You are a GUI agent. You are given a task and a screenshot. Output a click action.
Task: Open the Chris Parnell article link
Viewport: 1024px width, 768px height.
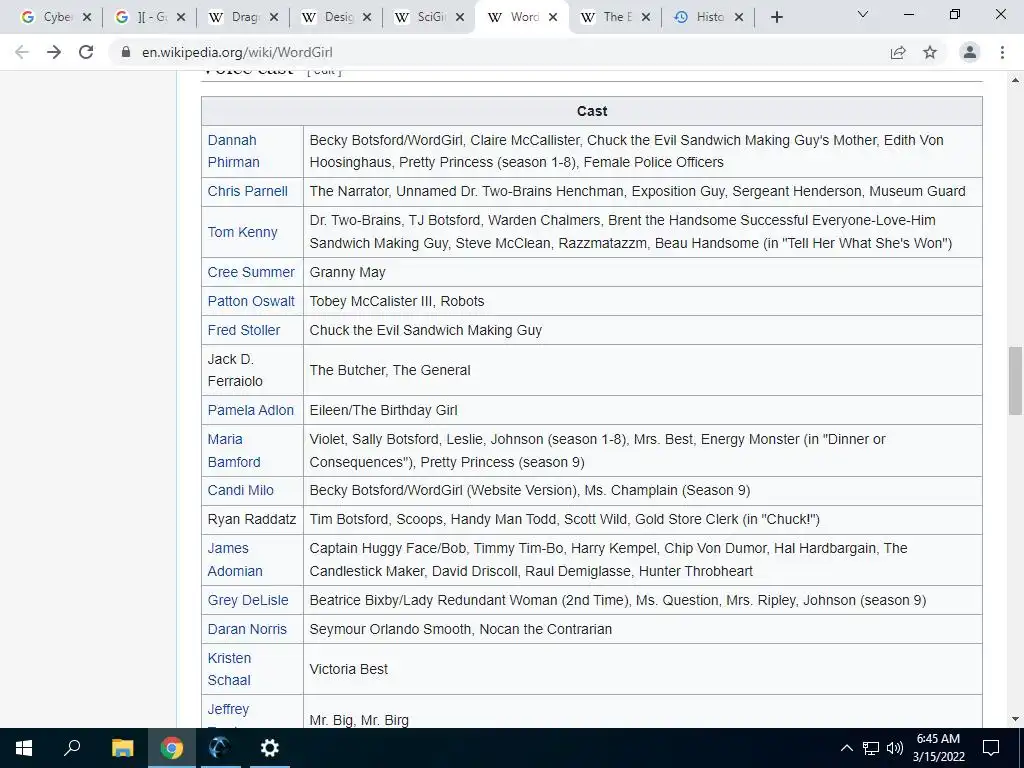coord(248,191)
